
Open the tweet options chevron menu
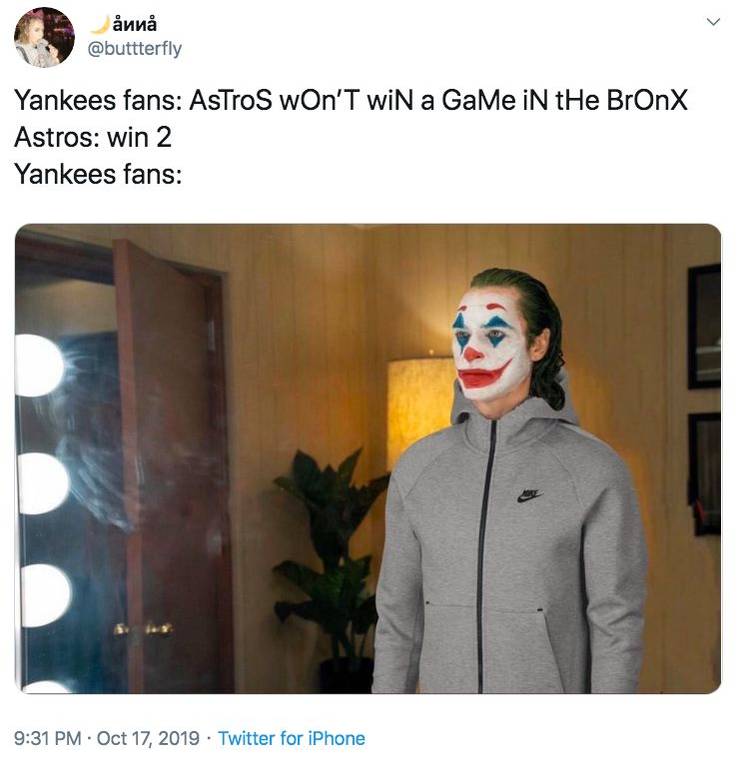[713, 22]
